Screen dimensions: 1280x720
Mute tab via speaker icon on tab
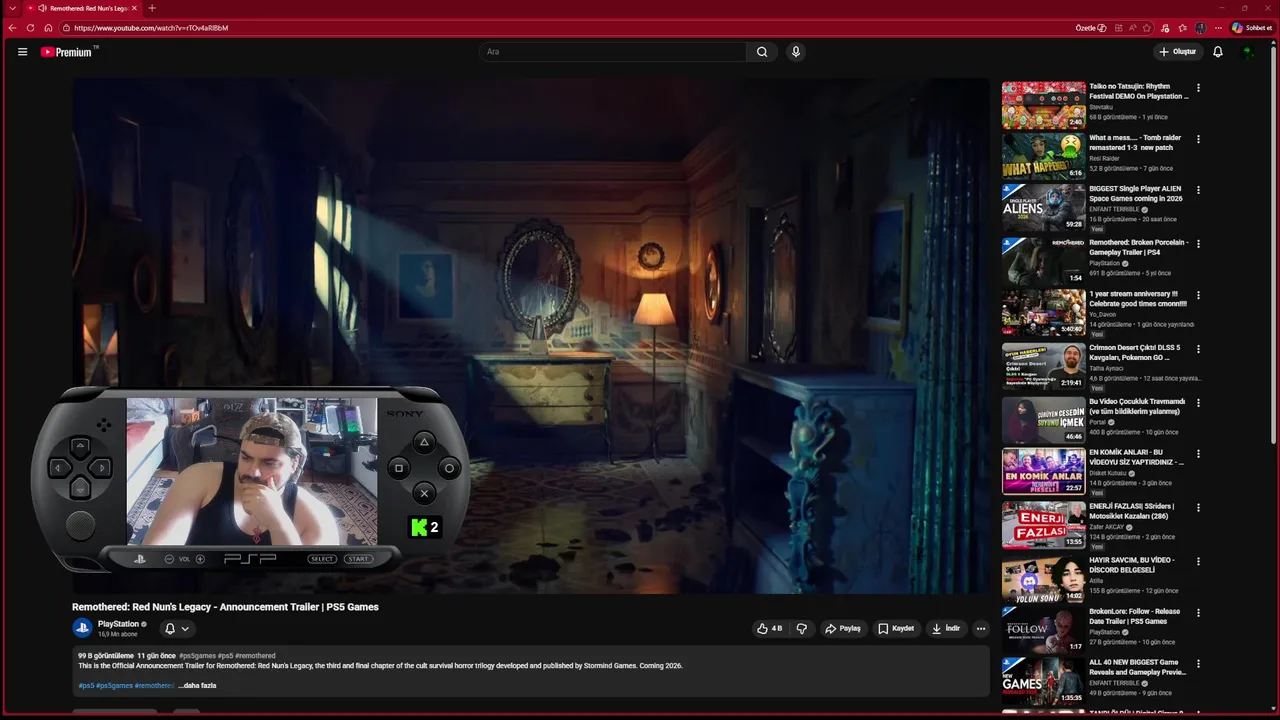[42, 8]
